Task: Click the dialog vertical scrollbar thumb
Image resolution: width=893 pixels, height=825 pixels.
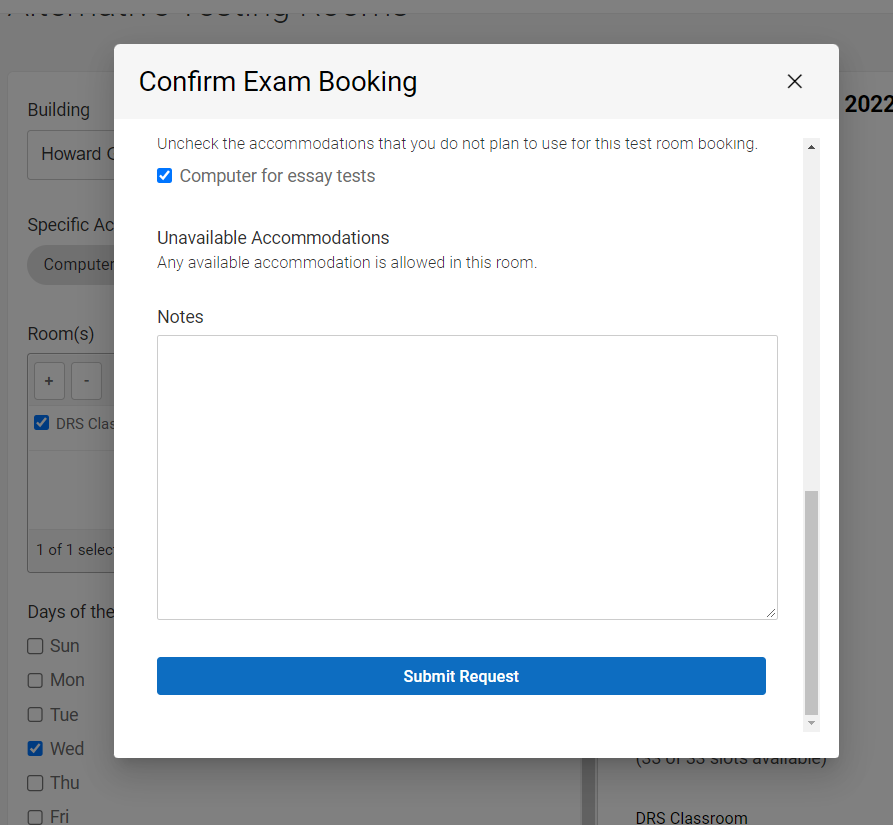Action: [x=812, y=602]
